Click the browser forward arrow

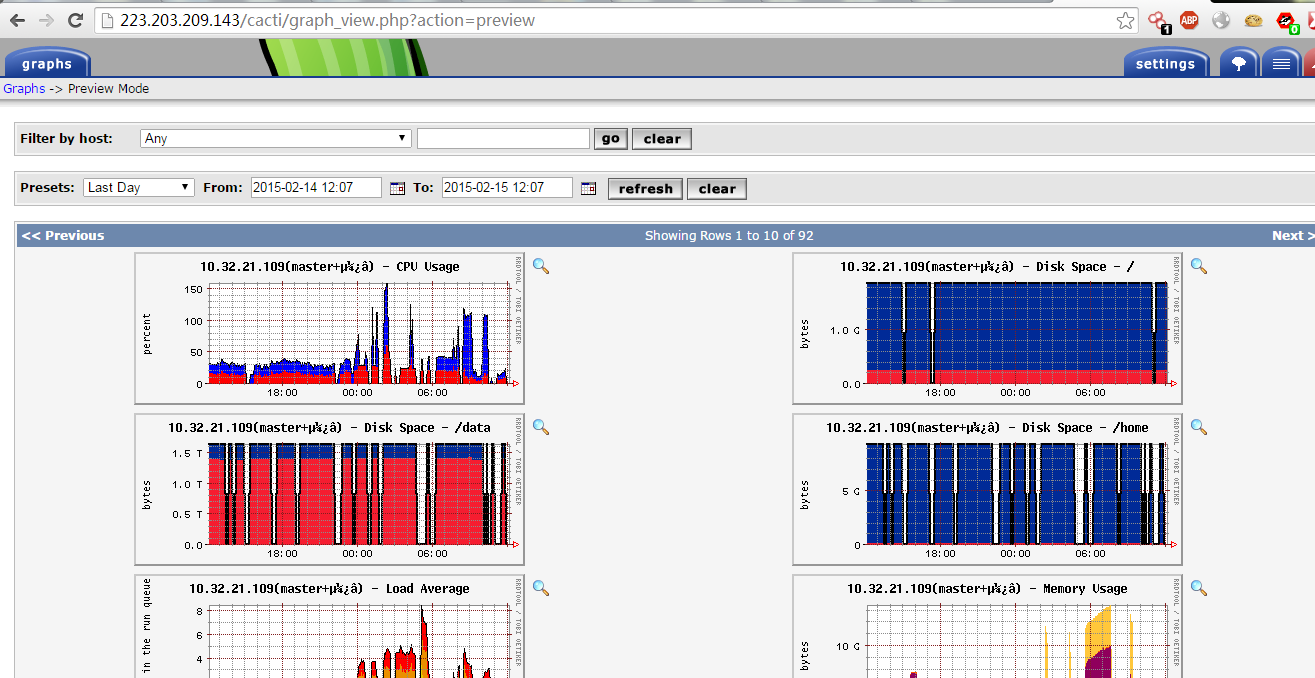46,20
